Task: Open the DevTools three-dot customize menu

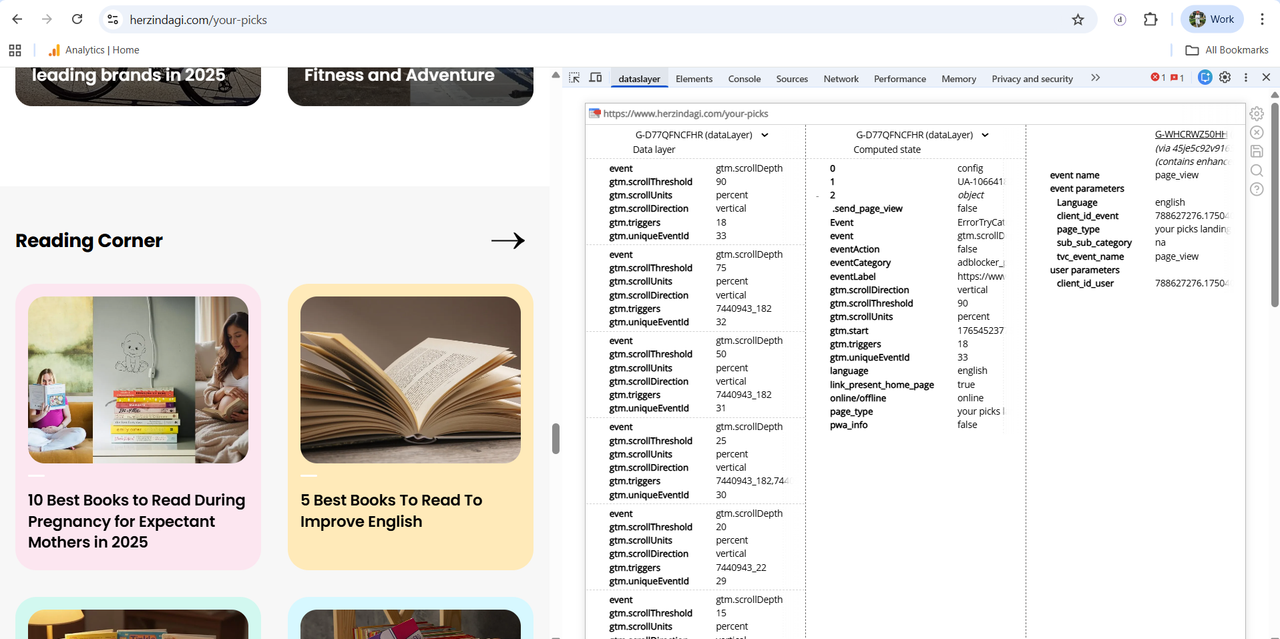Action: pos(1246,77)
